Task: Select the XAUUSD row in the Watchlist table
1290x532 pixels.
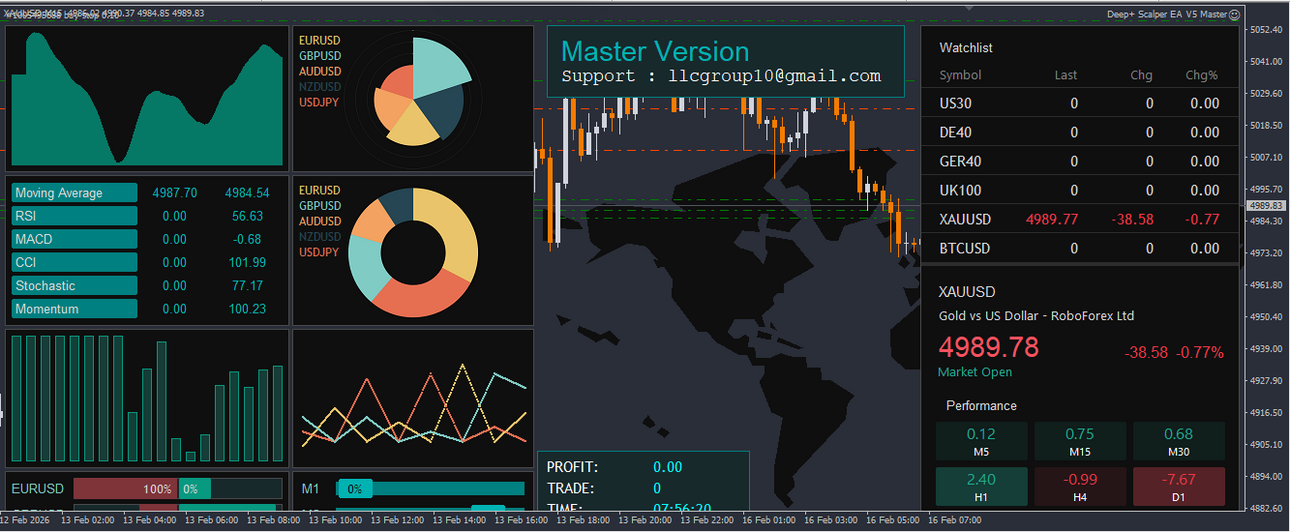Action: (x=1079, y=219)
